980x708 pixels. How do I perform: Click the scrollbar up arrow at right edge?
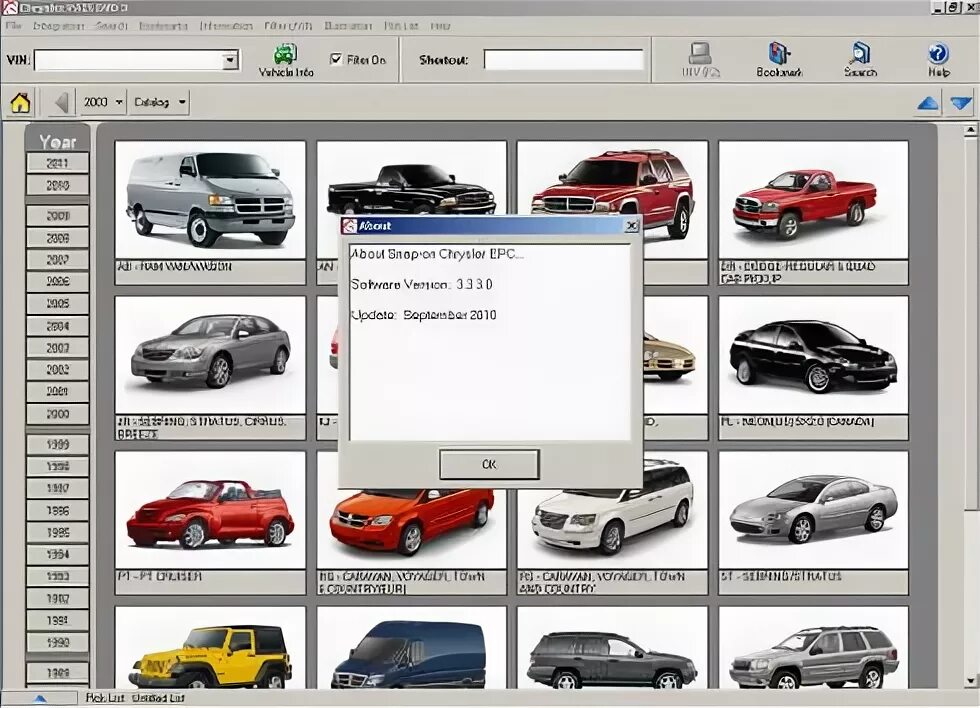[x=970, y=130]
